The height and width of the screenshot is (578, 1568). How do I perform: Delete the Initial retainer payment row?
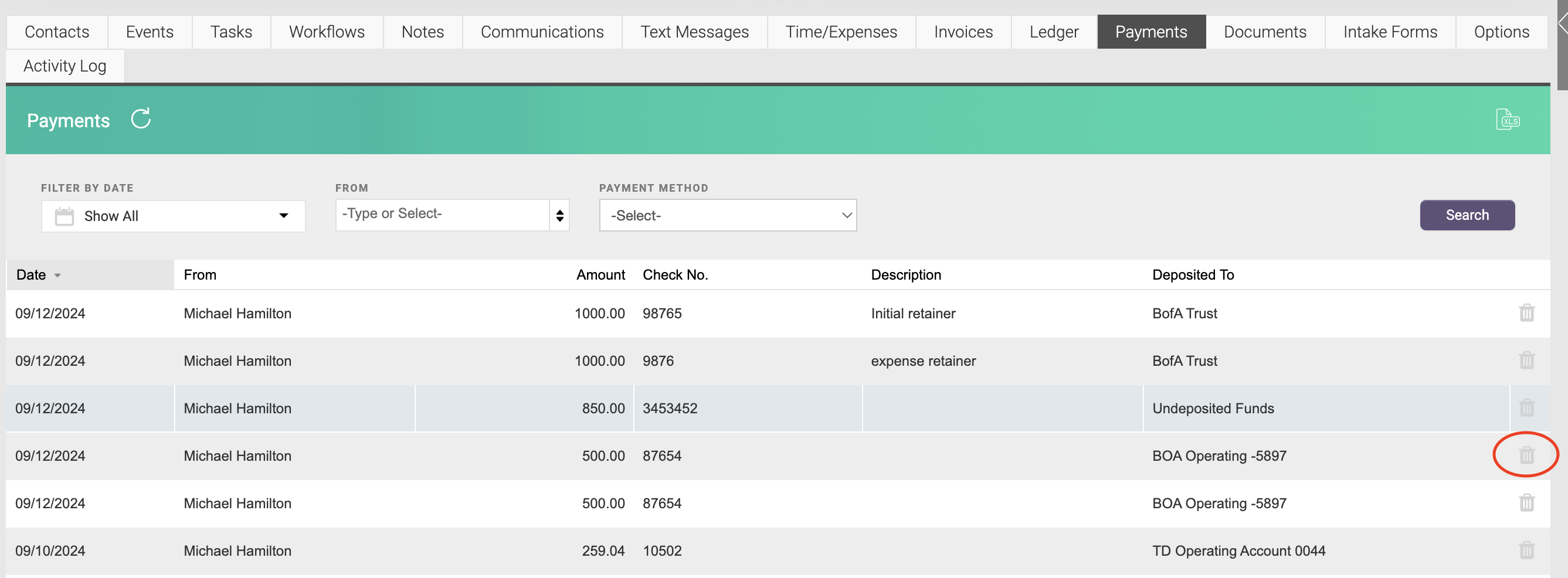coord(1526,312)
